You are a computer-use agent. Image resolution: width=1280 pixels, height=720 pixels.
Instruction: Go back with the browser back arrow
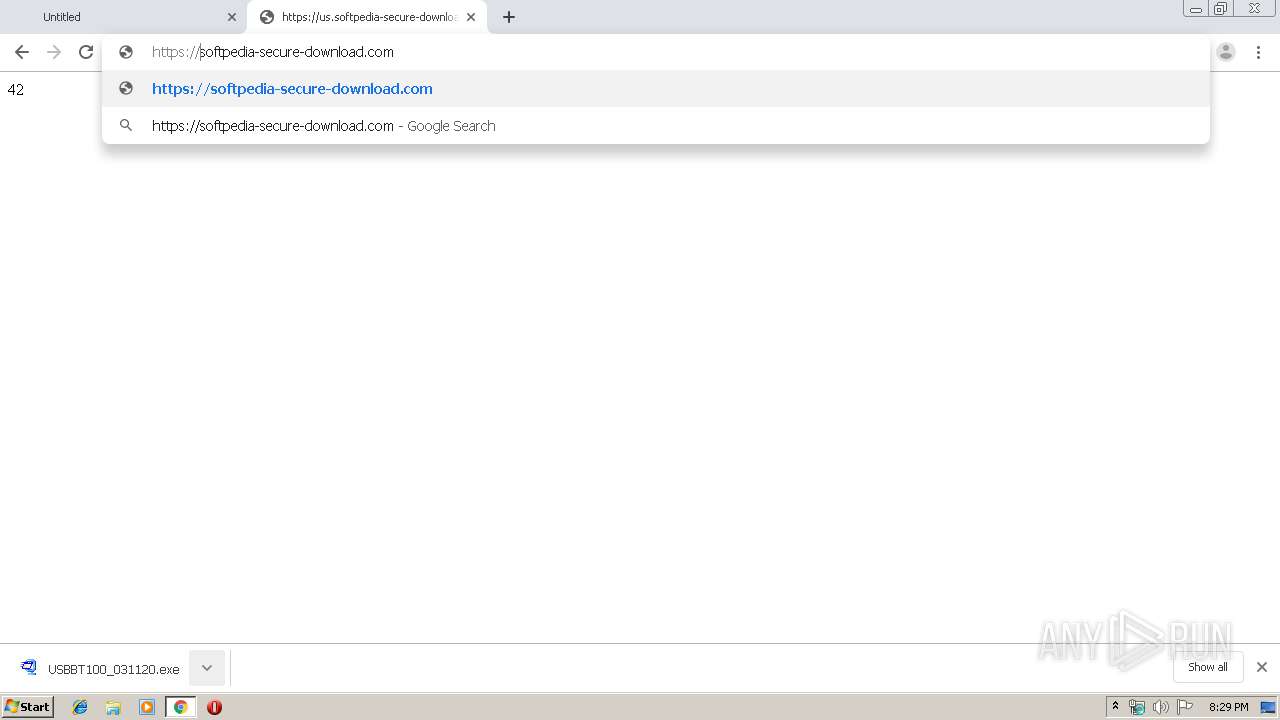[22, 52]
